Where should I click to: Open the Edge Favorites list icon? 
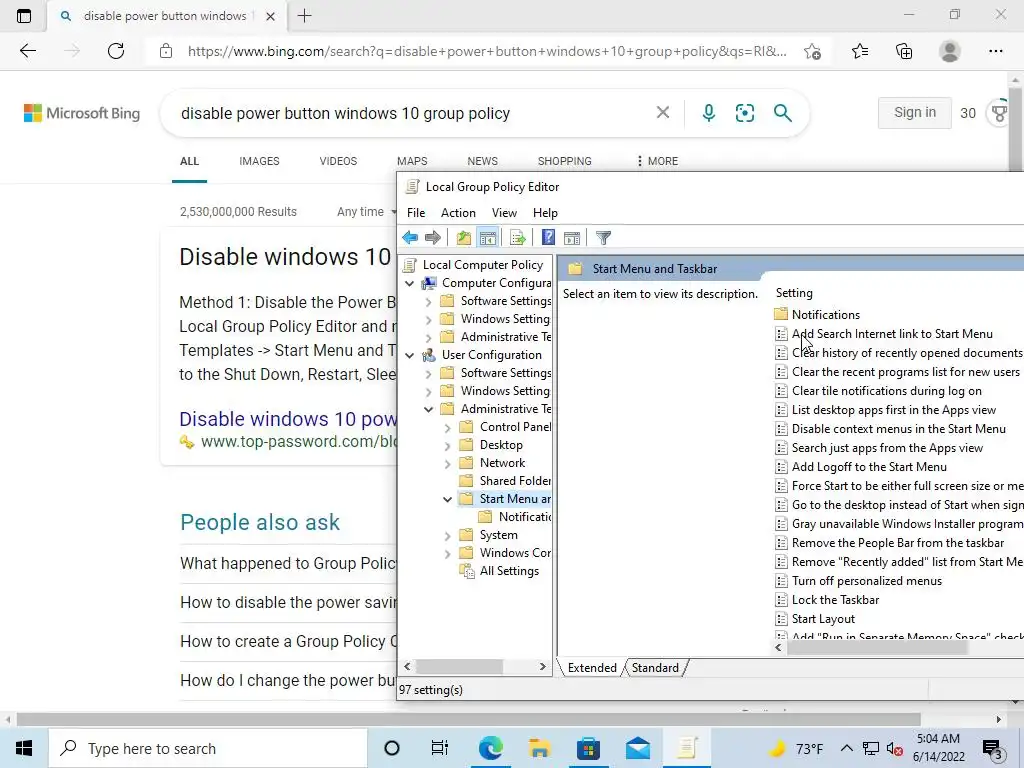(860, 51)
